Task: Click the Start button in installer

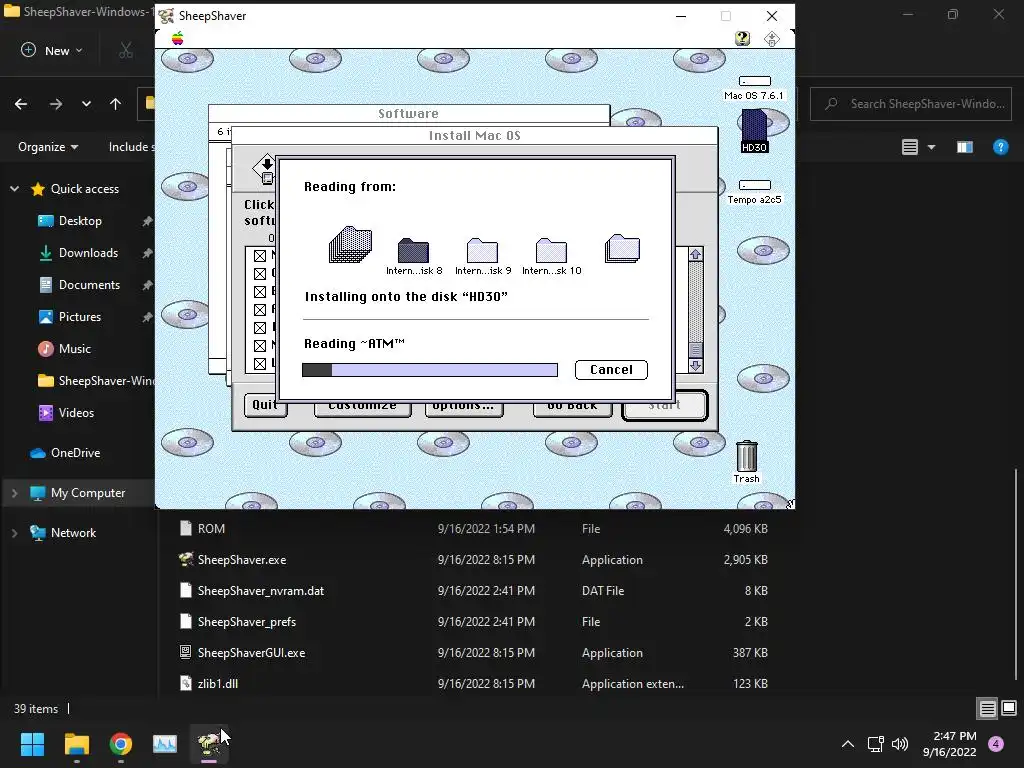Action: [665, 406]
